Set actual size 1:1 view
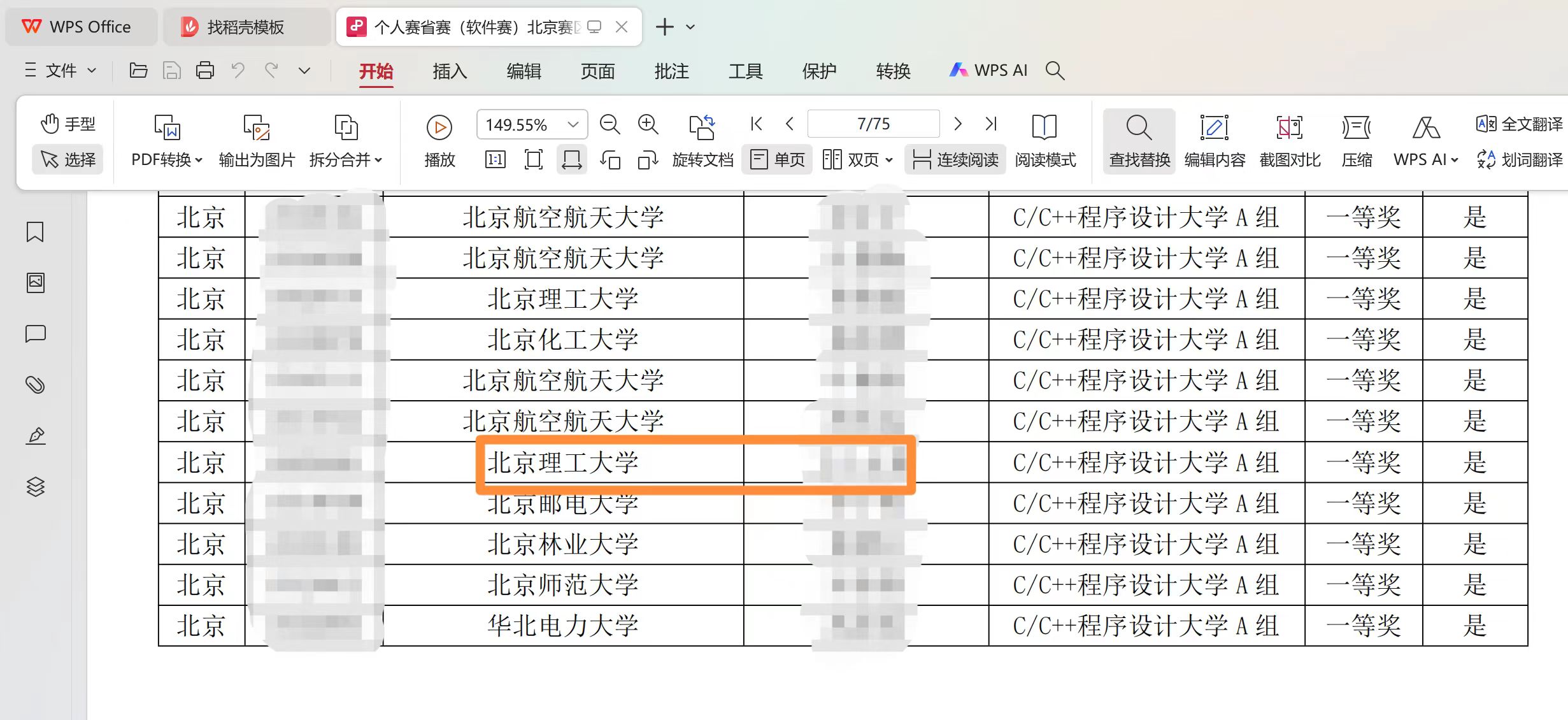 (x=495, y=159)
